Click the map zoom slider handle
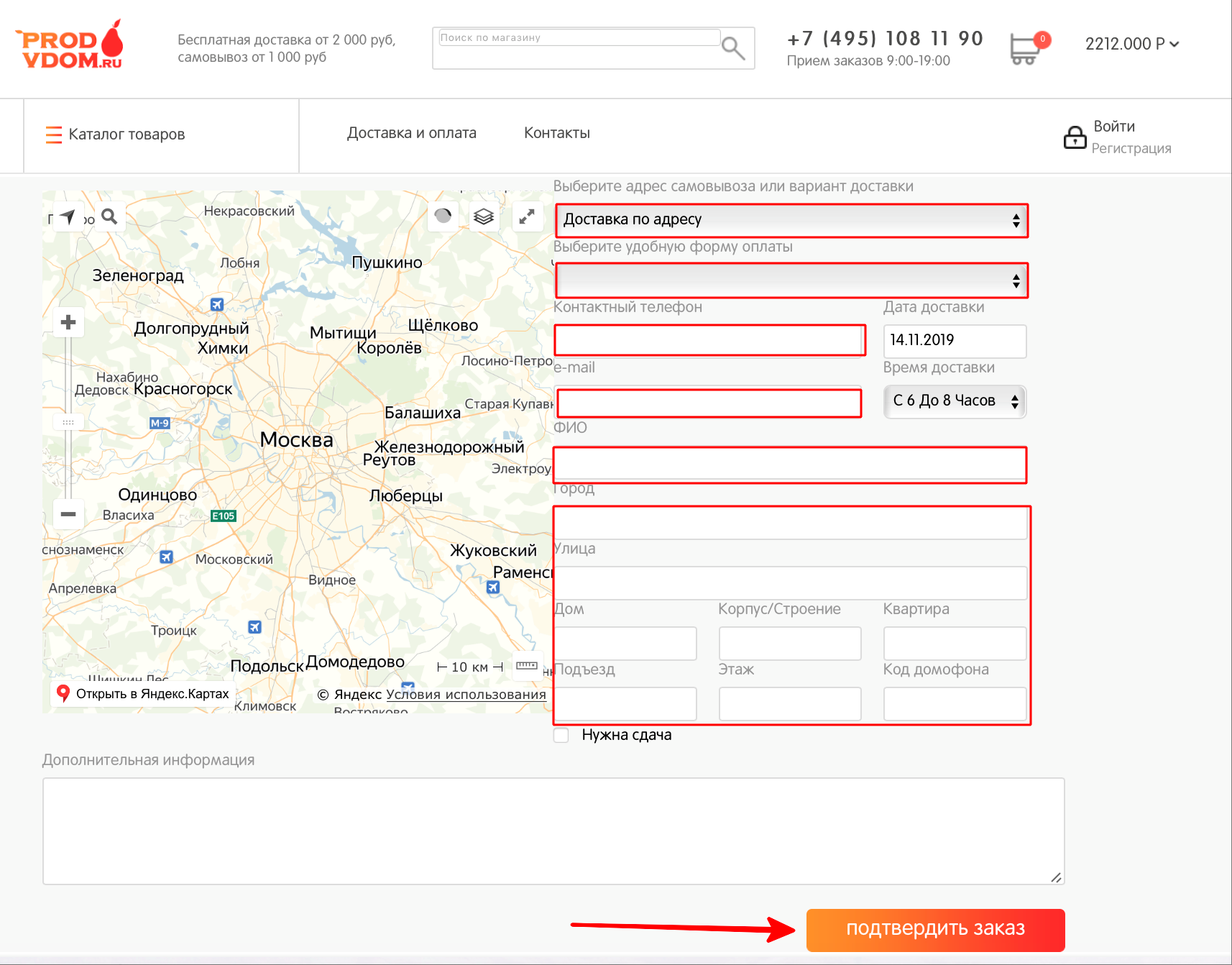 (x=68, y=422)
